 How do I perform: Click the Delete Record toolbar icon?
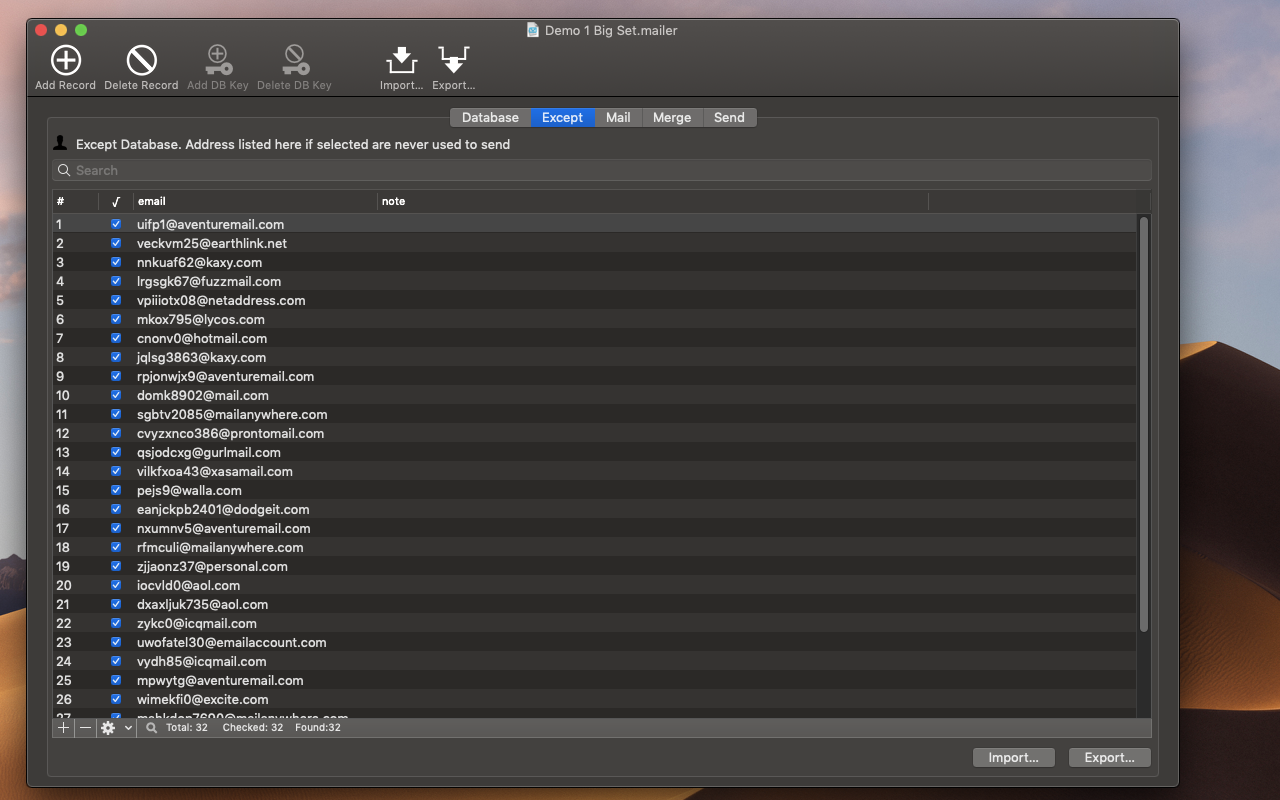pyautogui.click(x=141, y=61)
